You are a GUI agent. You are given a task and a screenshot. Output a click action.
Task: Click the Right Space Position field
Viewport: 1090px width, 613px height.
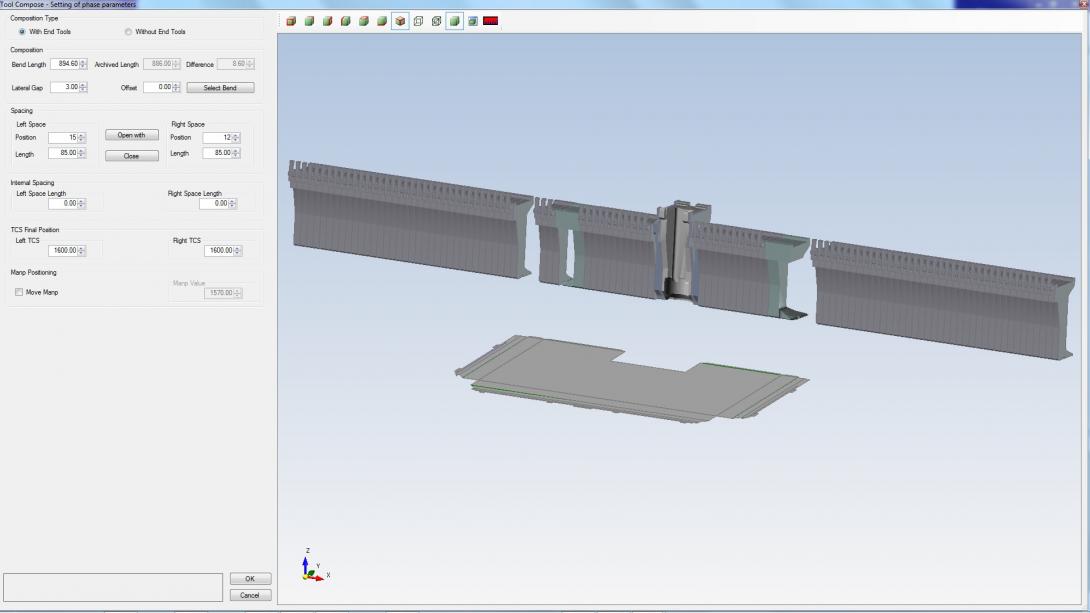216,138
